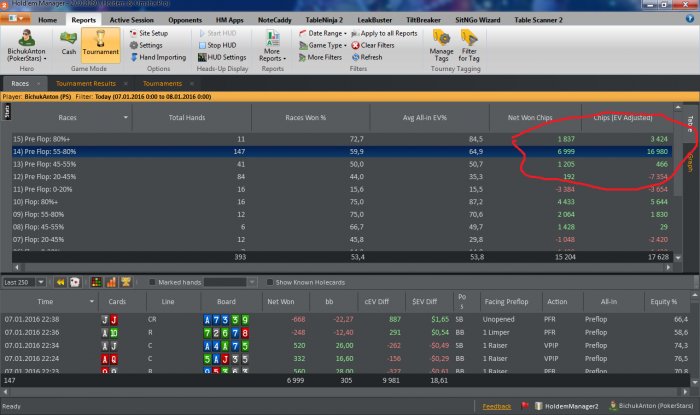Image resolution: width=700 pixels, height=415 pixels.
Task: Select the 07.01.2016 22:38 hand row
Action: (345, 319)
